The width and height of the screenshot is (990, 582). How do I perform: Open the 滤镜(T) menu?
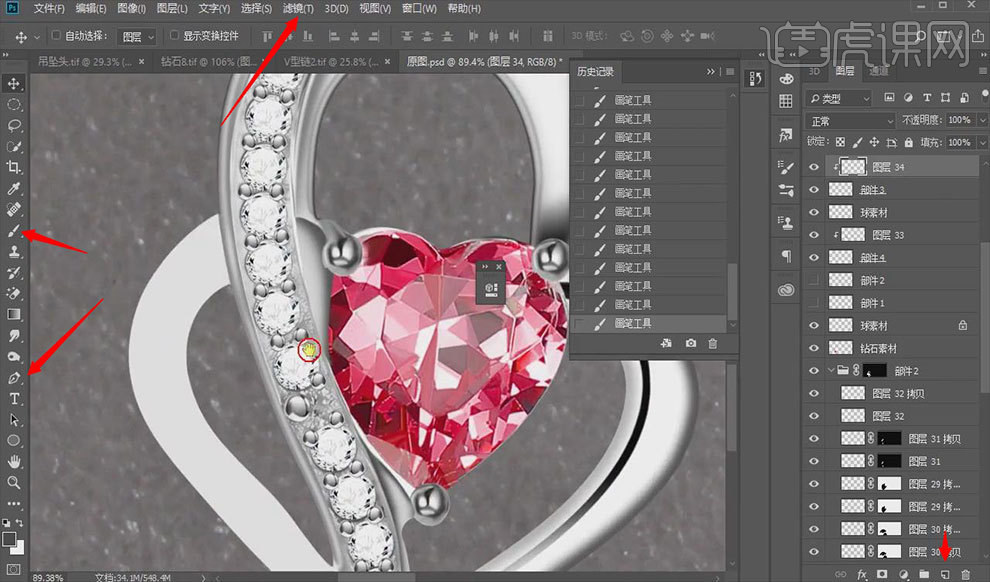298,9
